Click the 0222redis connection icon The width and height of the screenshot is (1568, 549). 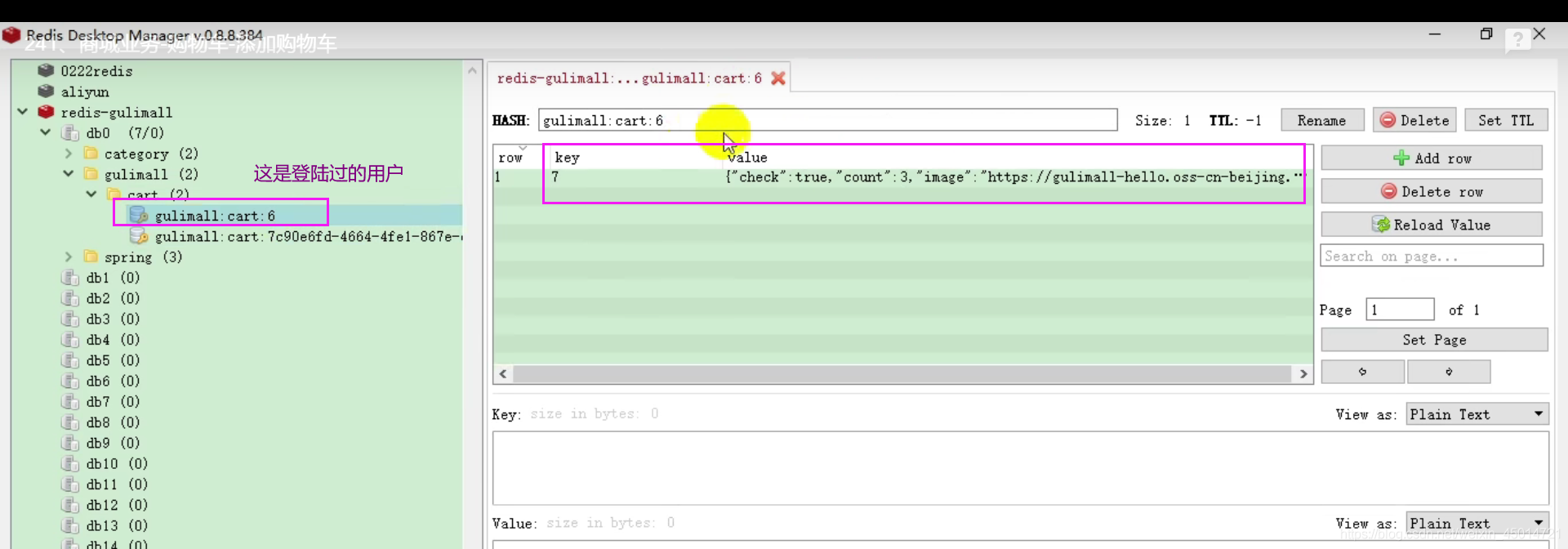coord(47,70)
